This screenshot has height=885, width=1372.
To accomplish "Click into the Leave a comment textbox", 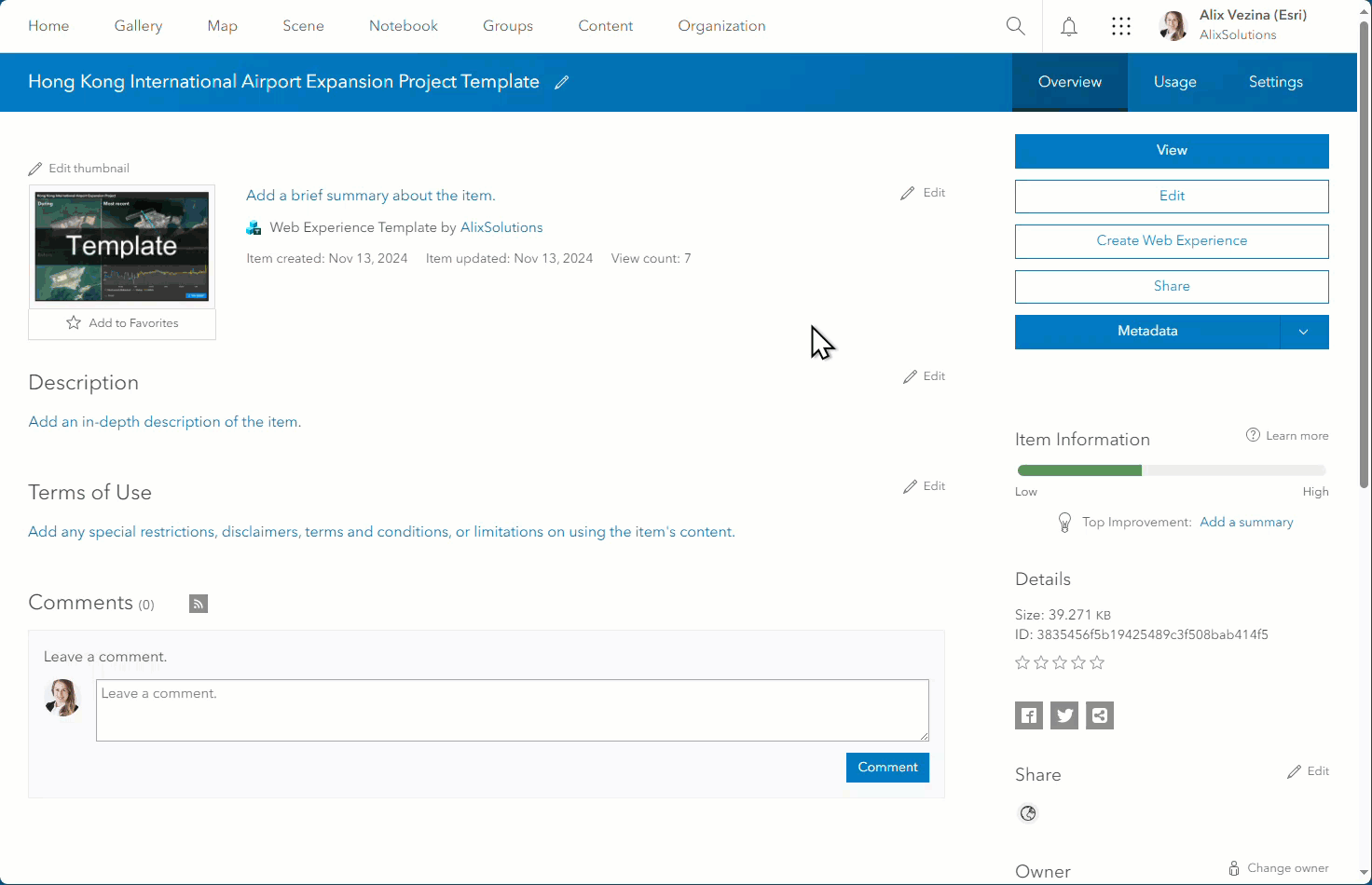I will coord(513,711).
